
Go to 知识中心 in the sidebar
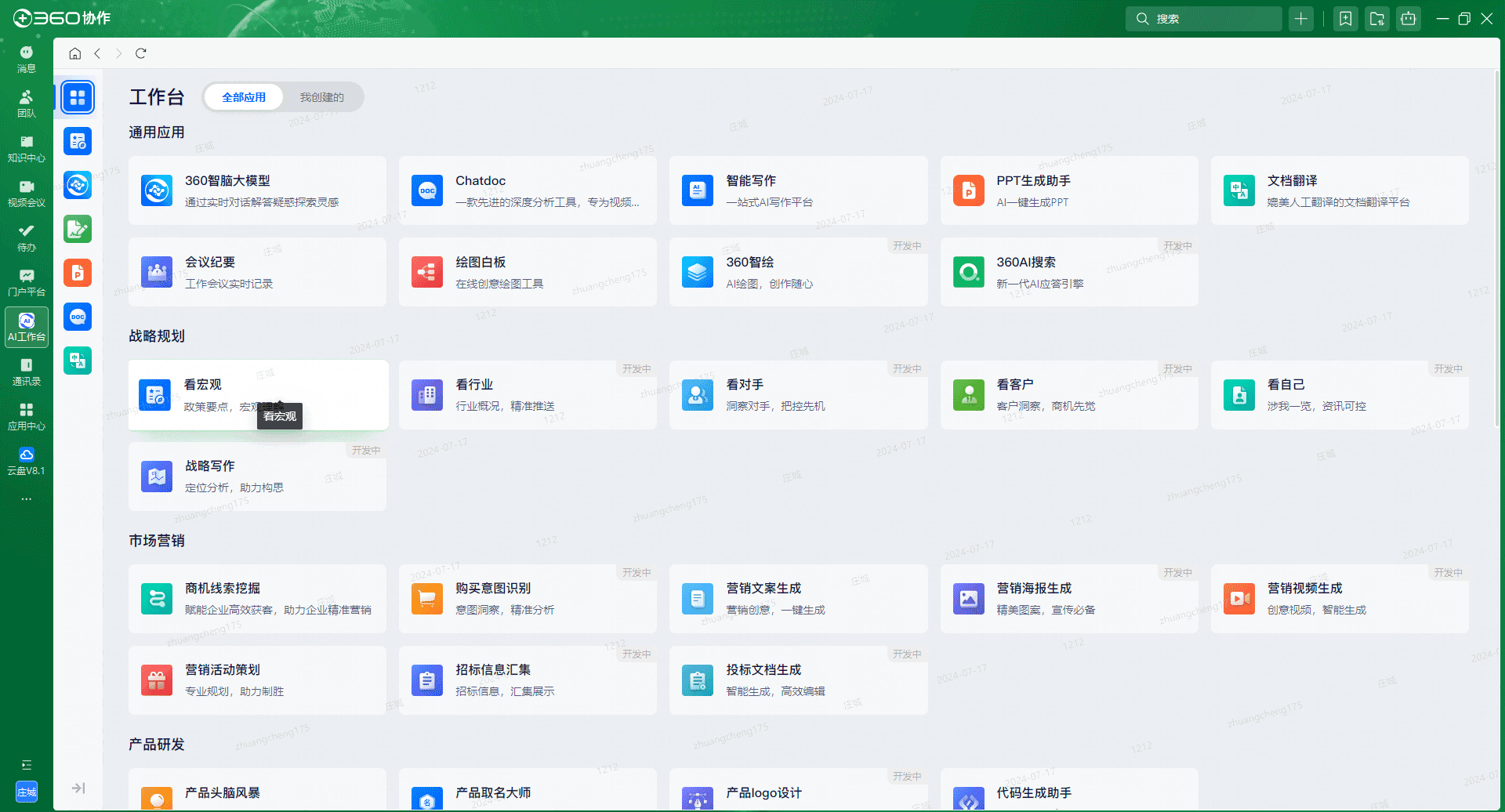point(27,148)
